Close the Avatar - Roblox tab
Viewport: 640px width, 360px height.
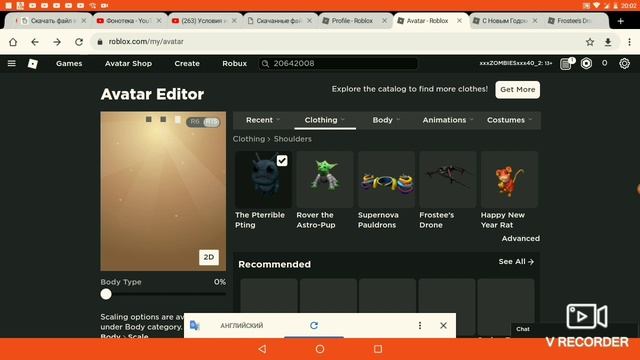coord(459,20)
